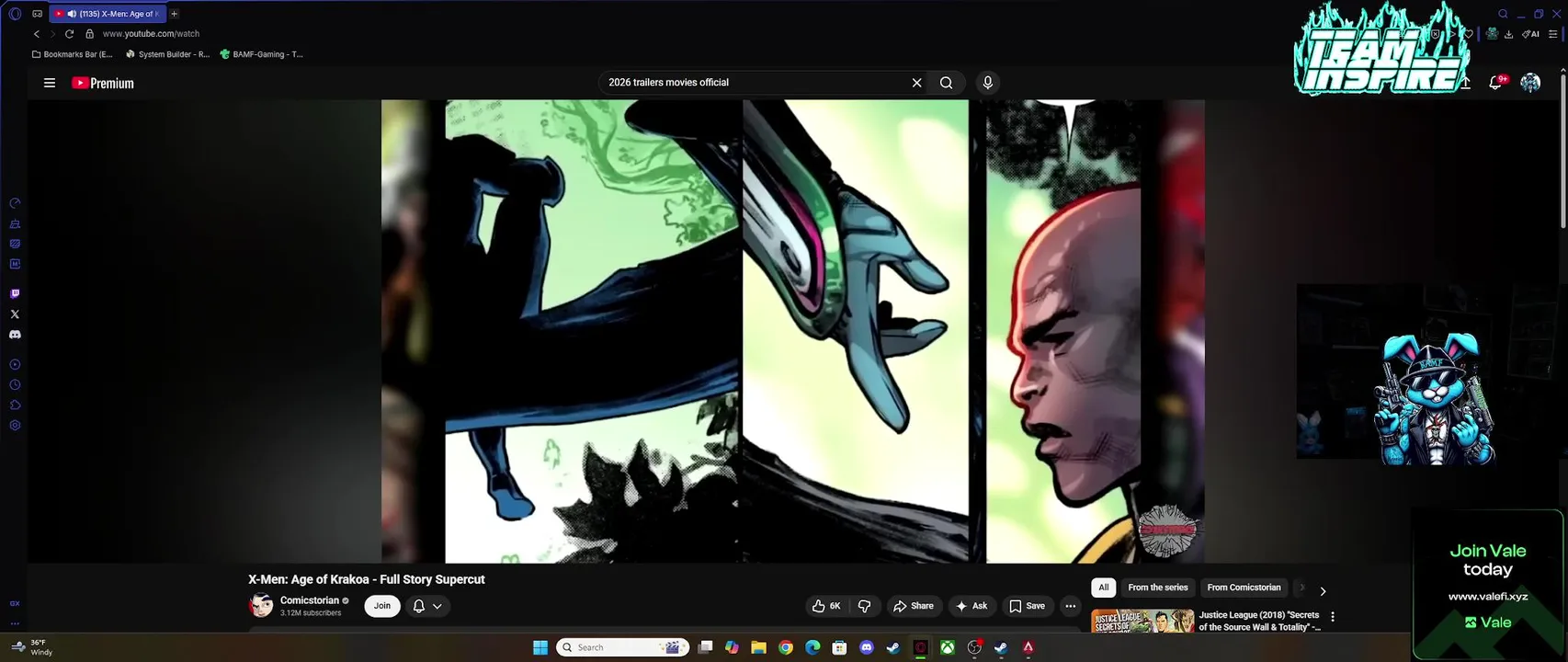Go back using the browser back arrow
This screenshot has width=1568, height=662.
pos(37,34)
